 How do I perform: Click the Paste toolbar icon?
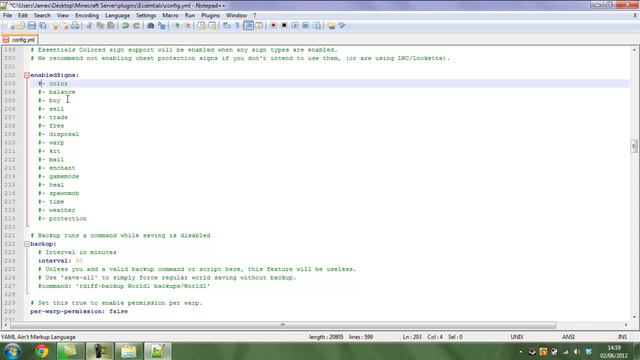(x=111, y=26)
